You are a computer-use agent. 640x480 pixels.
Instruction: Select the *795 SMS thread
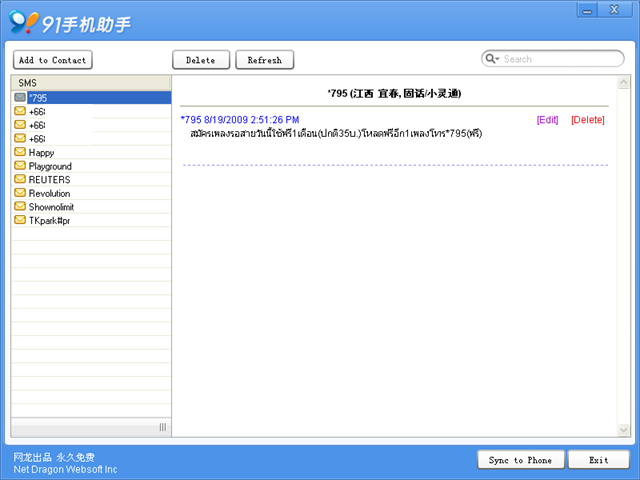pyautogui.click(x=91, y=98)
